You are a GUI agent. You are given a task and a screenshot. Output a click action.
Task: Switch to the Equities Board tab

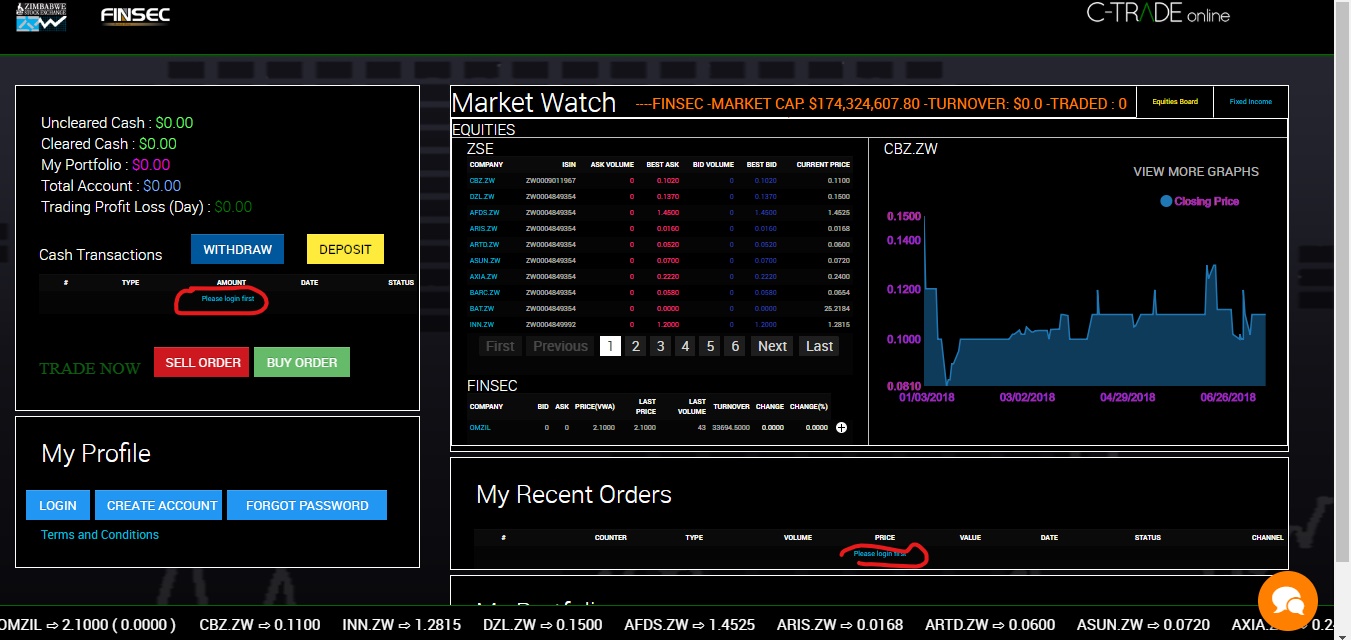[x=1174, y=102]
